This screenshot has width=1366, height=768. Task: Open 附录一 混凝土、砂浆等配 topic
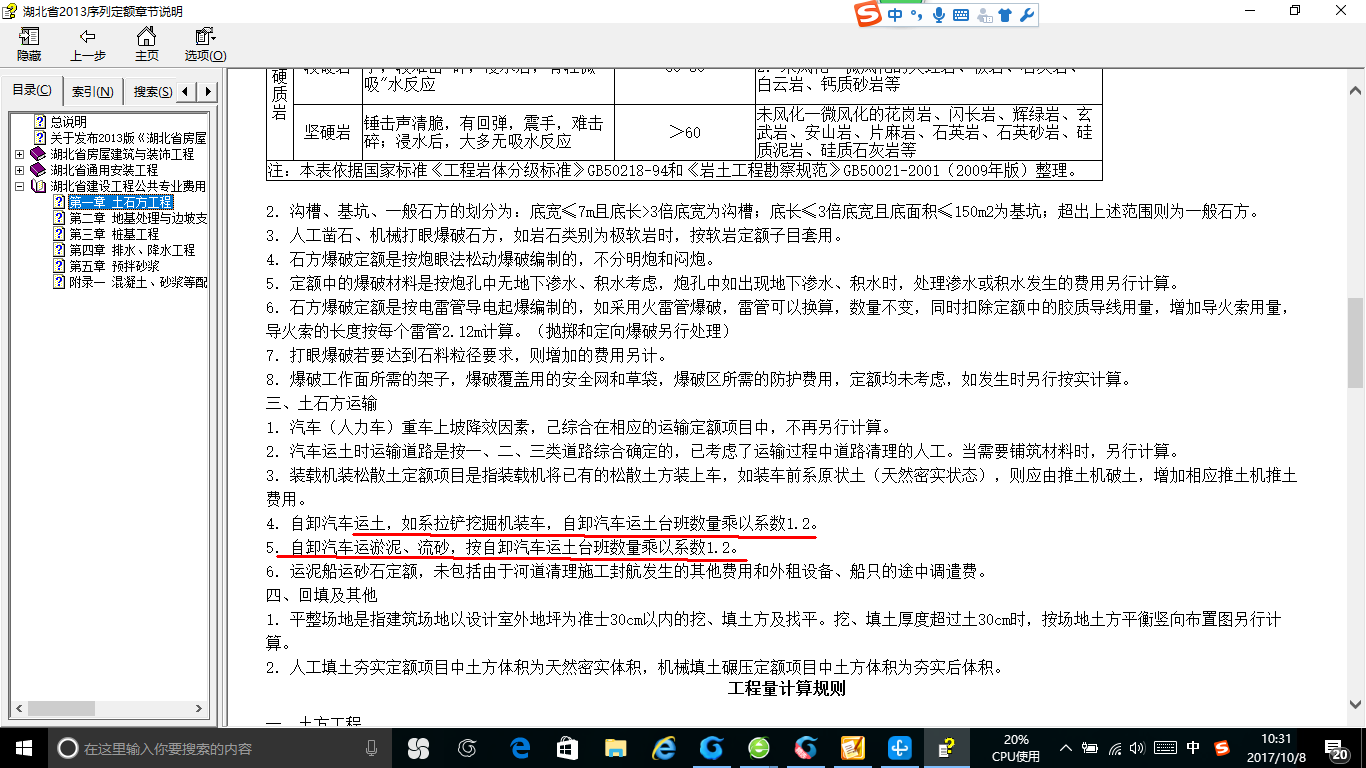pyautogui.click(x=137, y=282)
